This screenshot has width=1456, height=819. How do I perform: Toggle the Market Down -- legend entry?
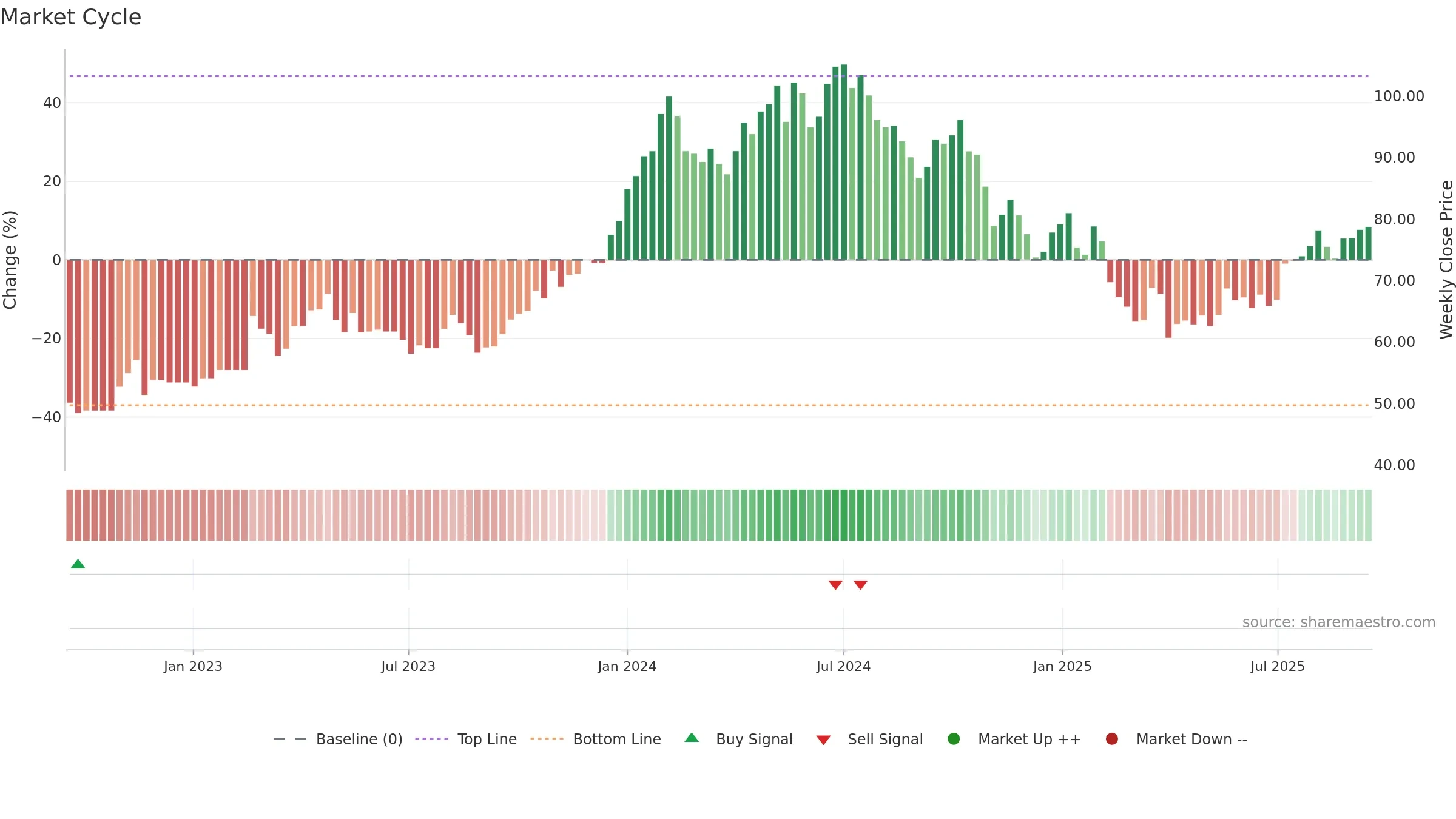pyautogui.click(x=1176, y=739)
